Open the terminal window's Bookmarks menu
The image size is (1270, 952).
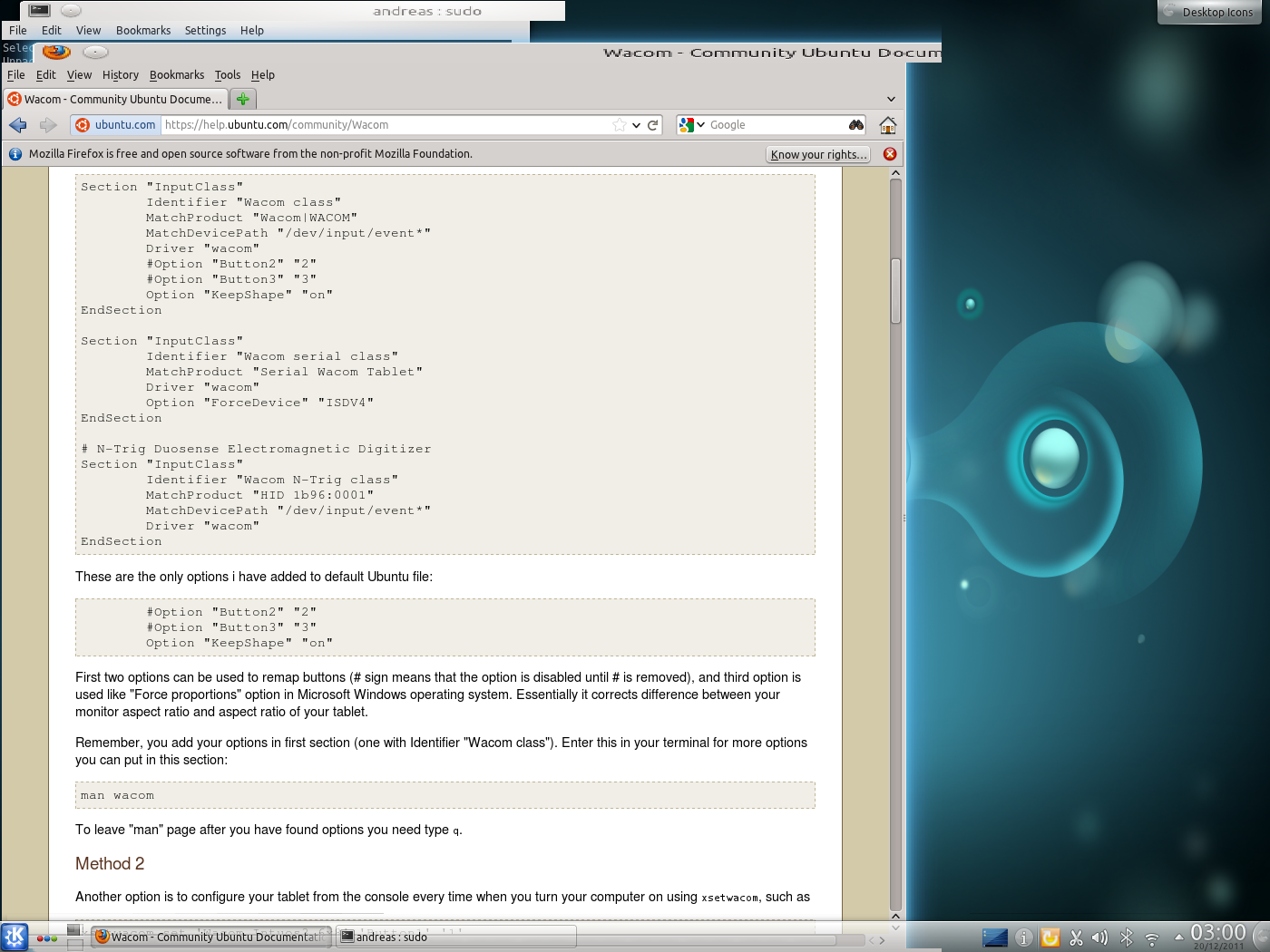click(143, 31)
